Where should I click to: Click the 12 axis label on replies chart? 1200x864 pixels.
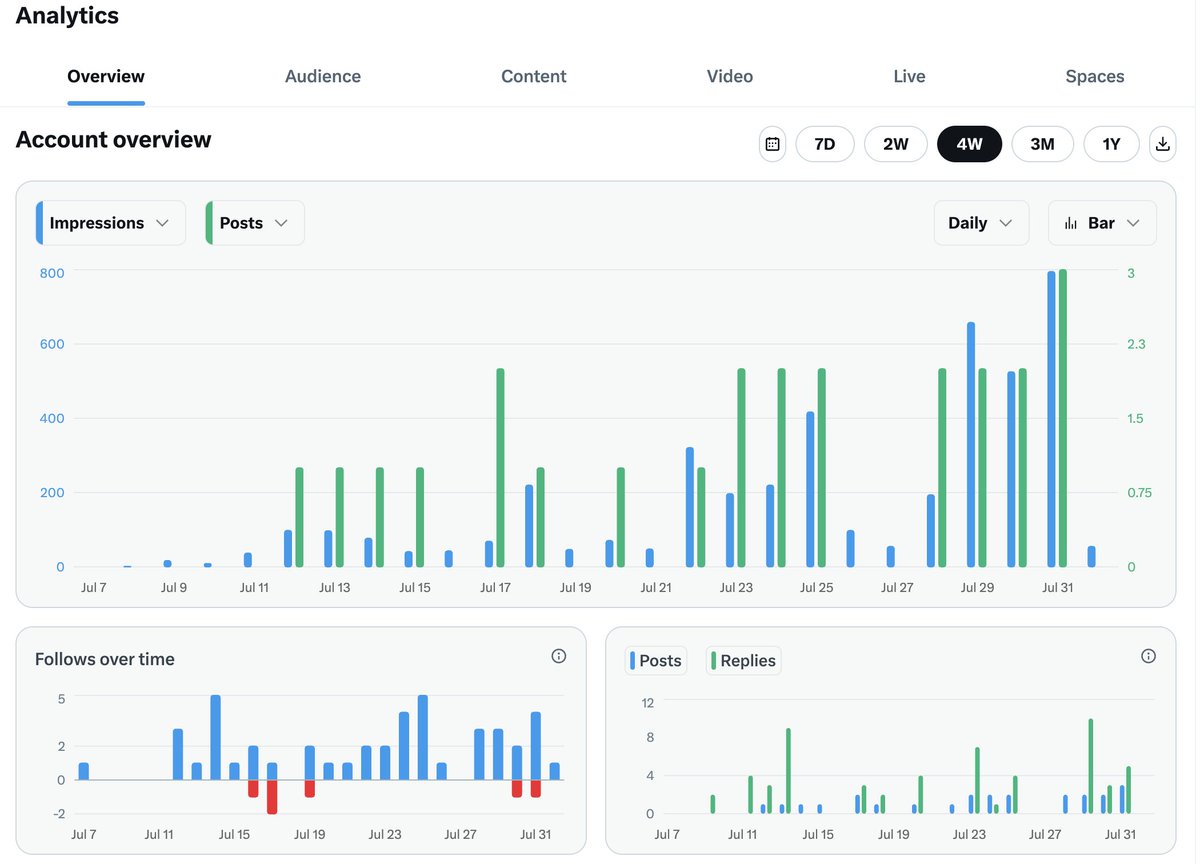pyautogui.click(x=647, y=703)
